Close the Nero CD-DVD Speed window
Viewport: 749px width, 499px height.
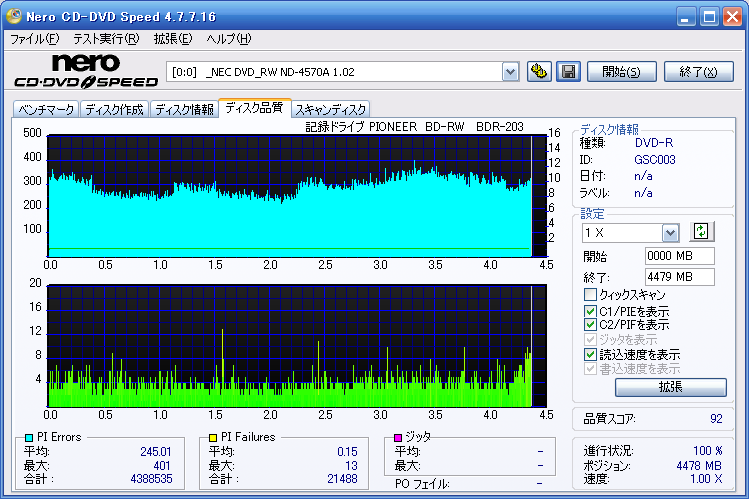[x=732, y=17]
